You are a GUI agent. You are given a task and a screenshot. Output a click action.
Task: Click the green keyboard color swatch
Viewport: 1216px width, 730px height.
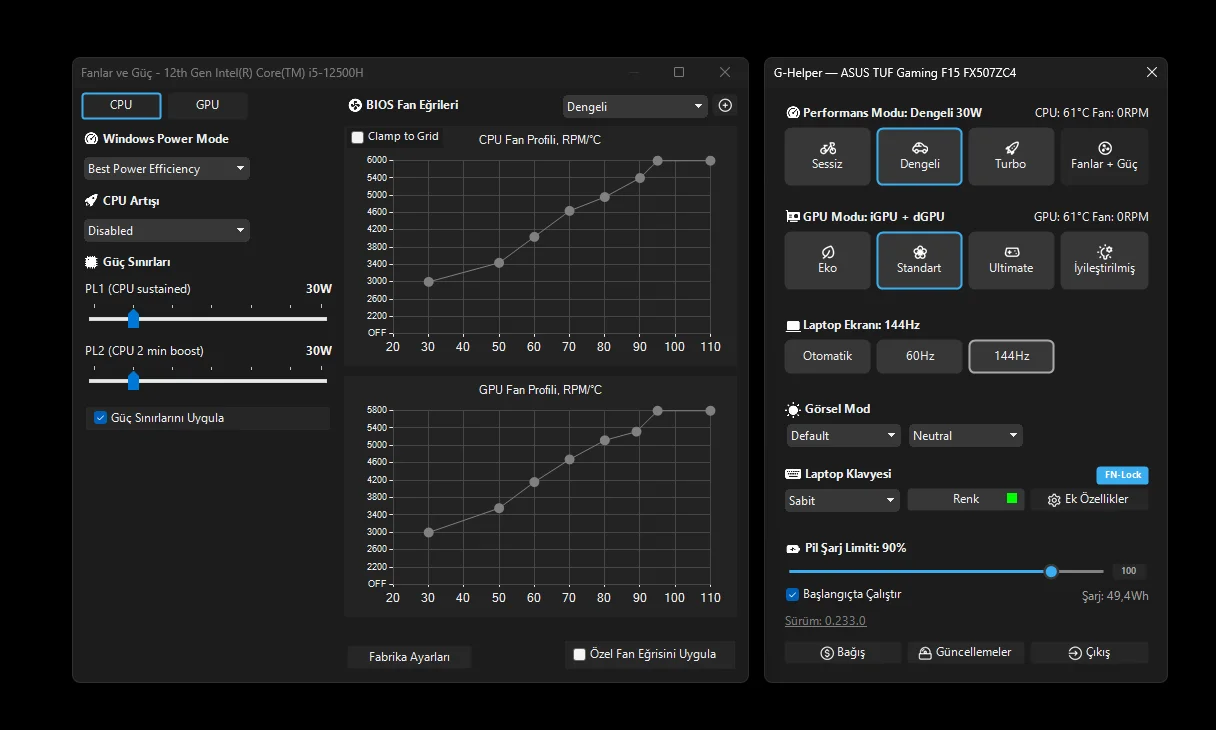[x=1012, y=498]
